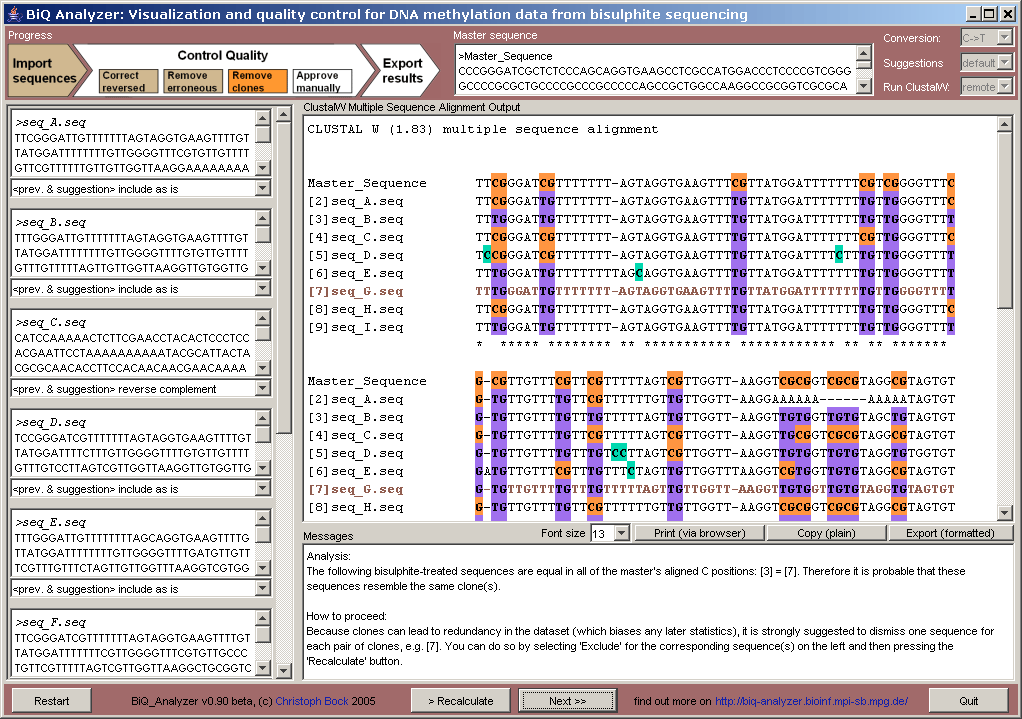Click seq_F box scroll up arrow
Screen dimensions: 1022x719
click(x=263, y=618)
